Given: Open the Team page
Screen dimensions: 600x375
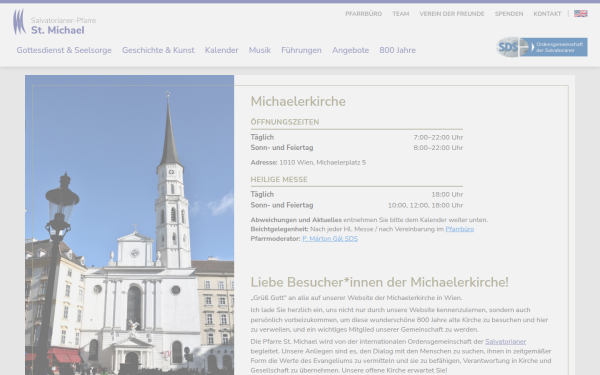Looking at the screenshot, I should coord(401,14).
